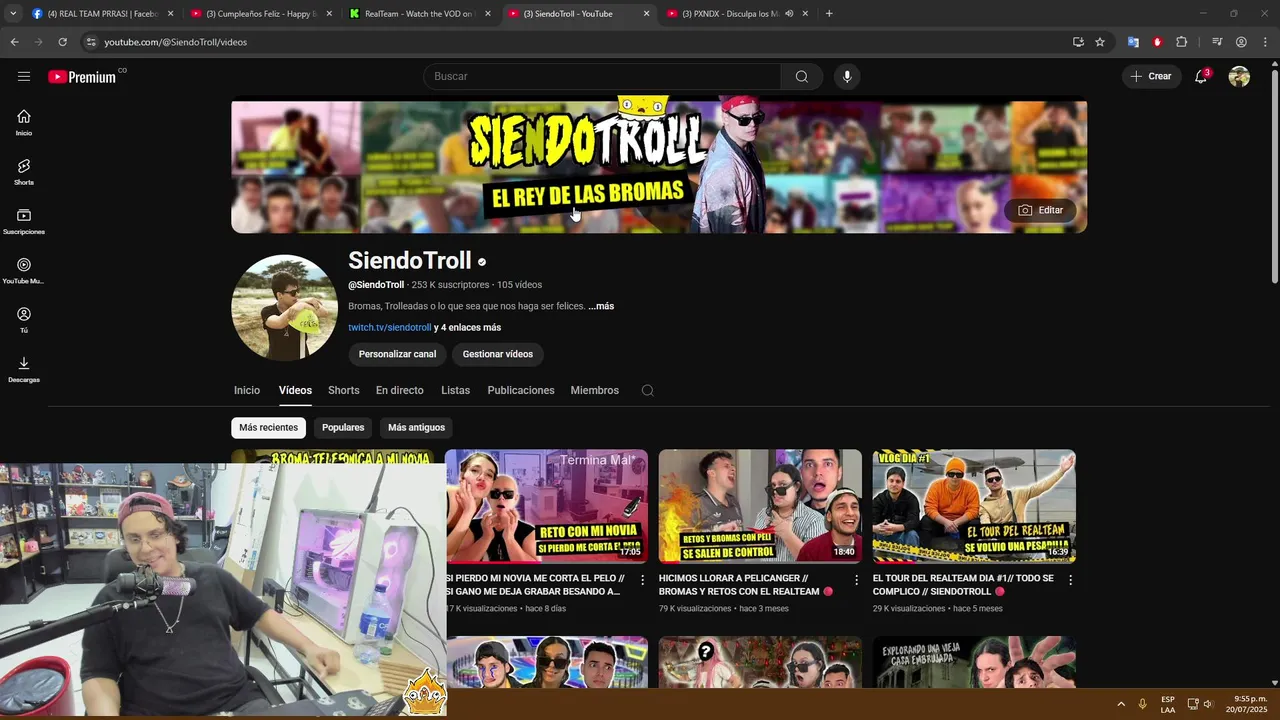Open Descargas in the left sidebar
The height and width of the screenshot is (720, 1280).
(x=24, y=369)
